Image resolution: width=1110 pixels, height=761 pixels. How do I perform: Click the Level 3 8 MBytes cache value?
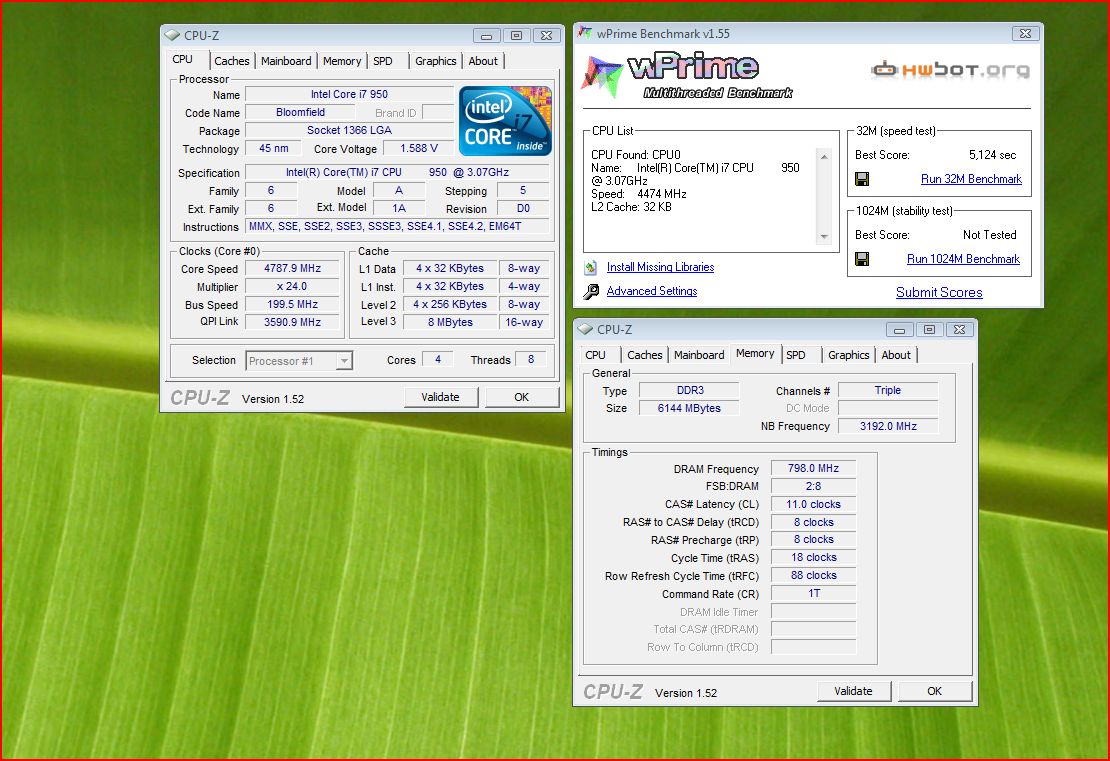pyautogui.click(x=450, y=322)
